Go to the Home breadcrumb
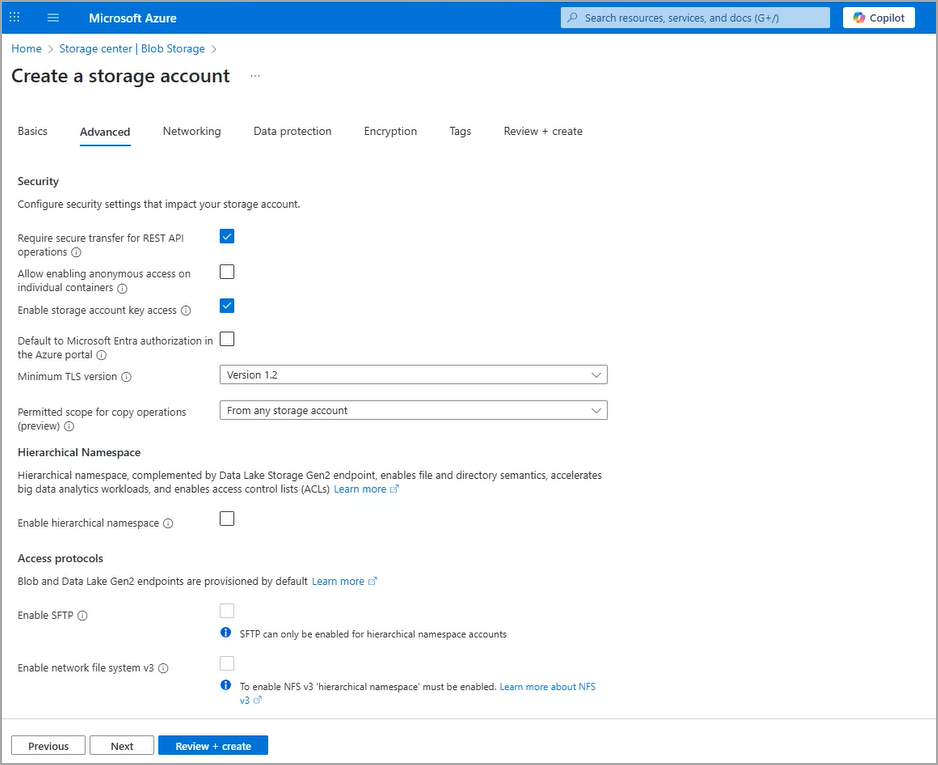The height and width of the screenshot is (765, 938). click(26, 48)
